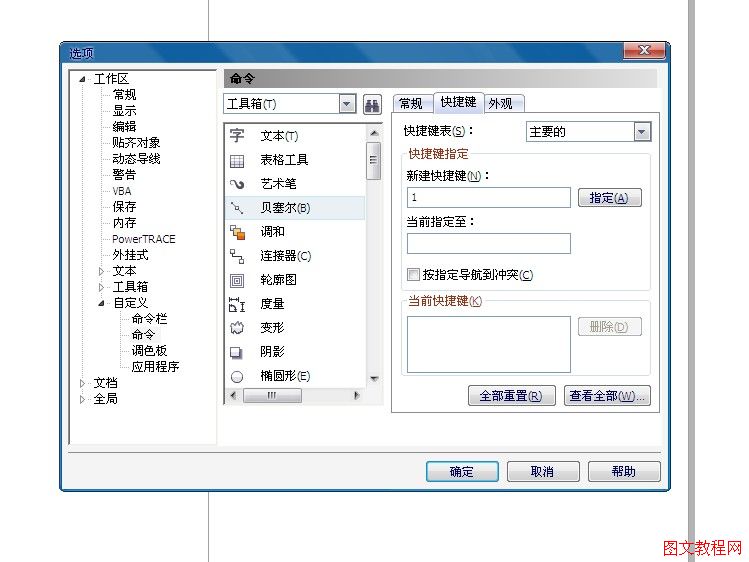Click the binoculars search icon
The height and width of the screenshot is (562, 749).
click(x=372, y=104)
